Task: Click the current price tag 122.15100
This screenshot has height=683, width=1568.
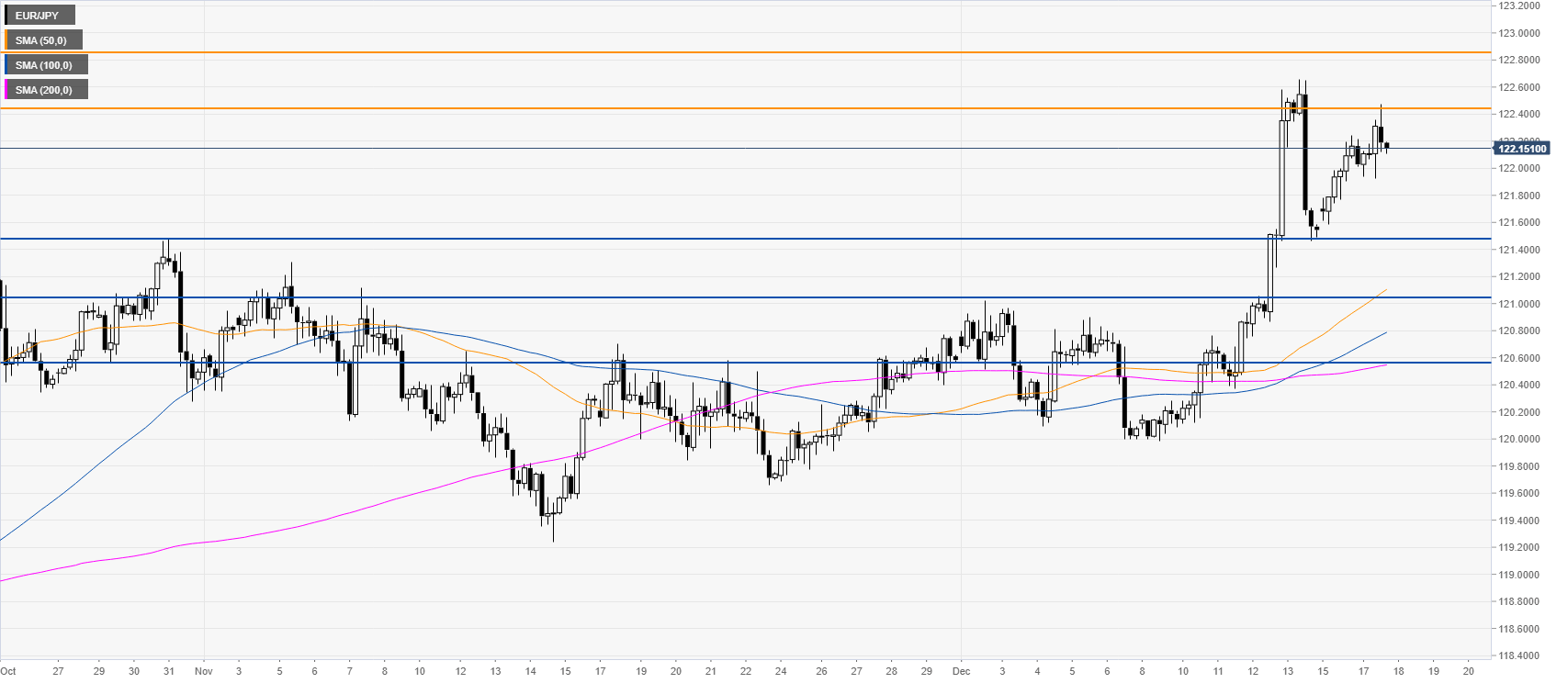Action: [1521, 149]
